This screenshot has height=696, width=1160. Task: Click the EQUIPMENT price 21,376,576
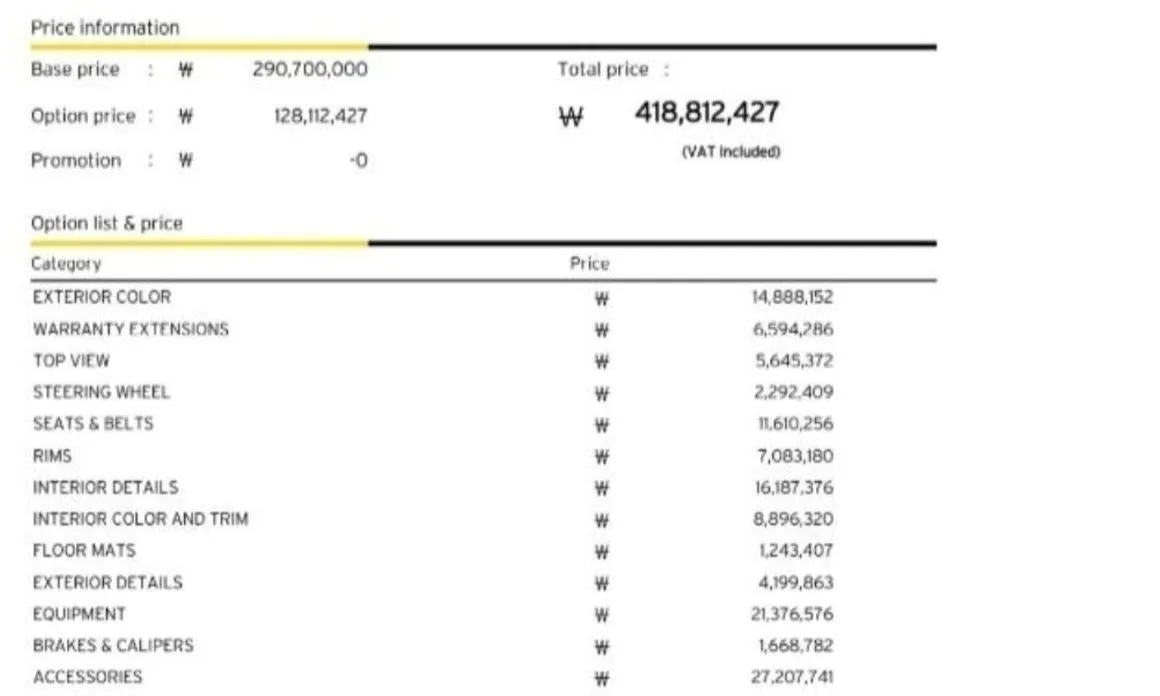[792, 614]
